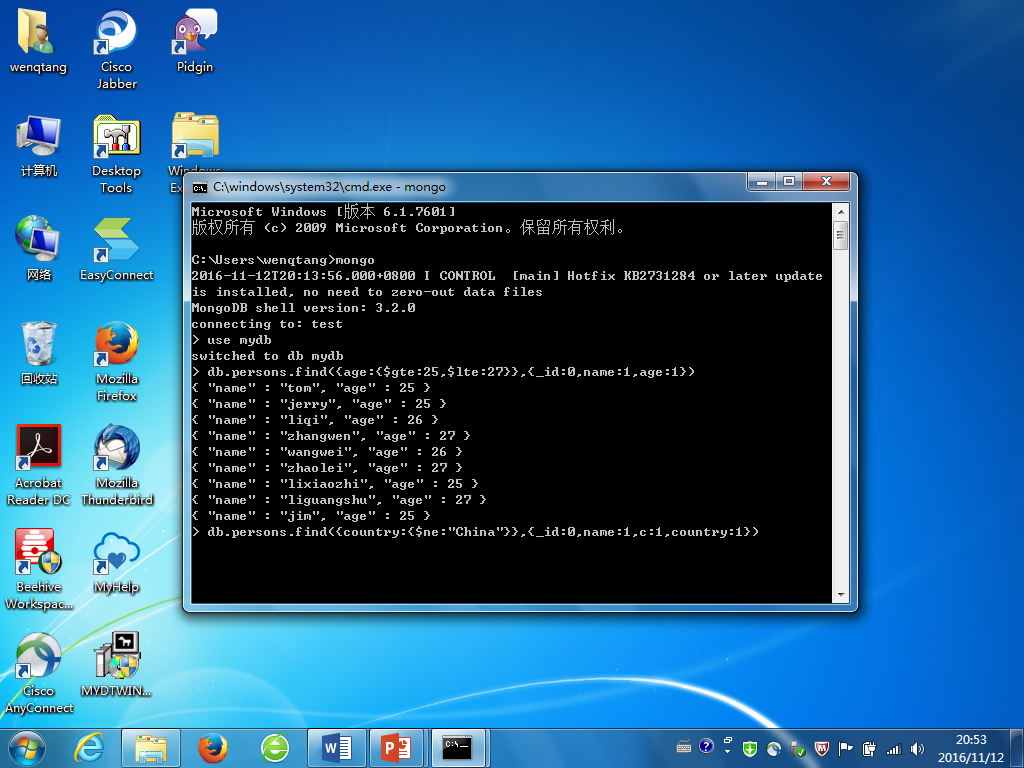Open the cmd window system menu icon
Image resolution: width=1024 pixels, height=768 pixels.
tap(199, 187)
